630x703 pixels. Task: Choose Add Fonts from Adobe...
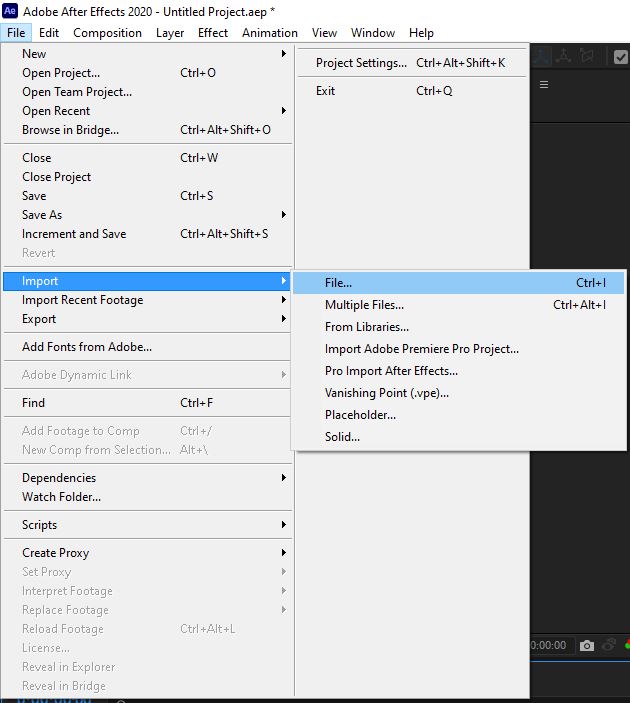tap(147, 347)
